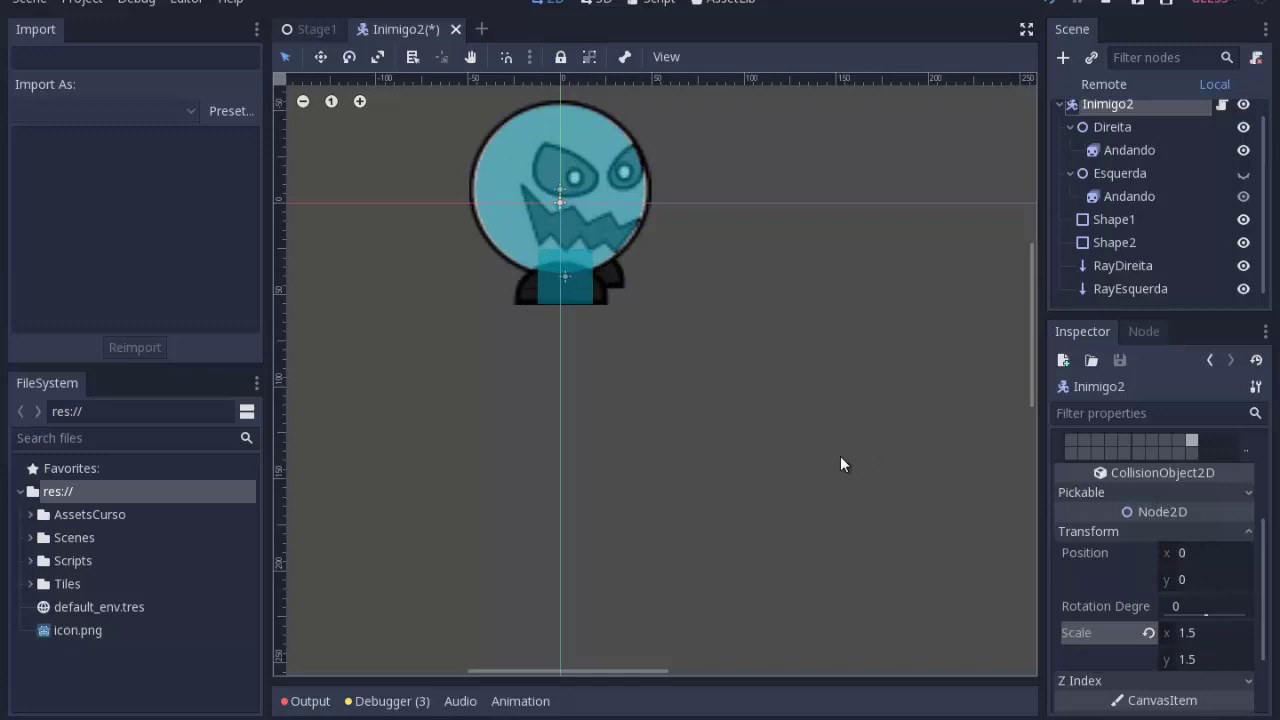
Task: Expand the Pickable section in Inspector
Action: tap(1155, 492)
